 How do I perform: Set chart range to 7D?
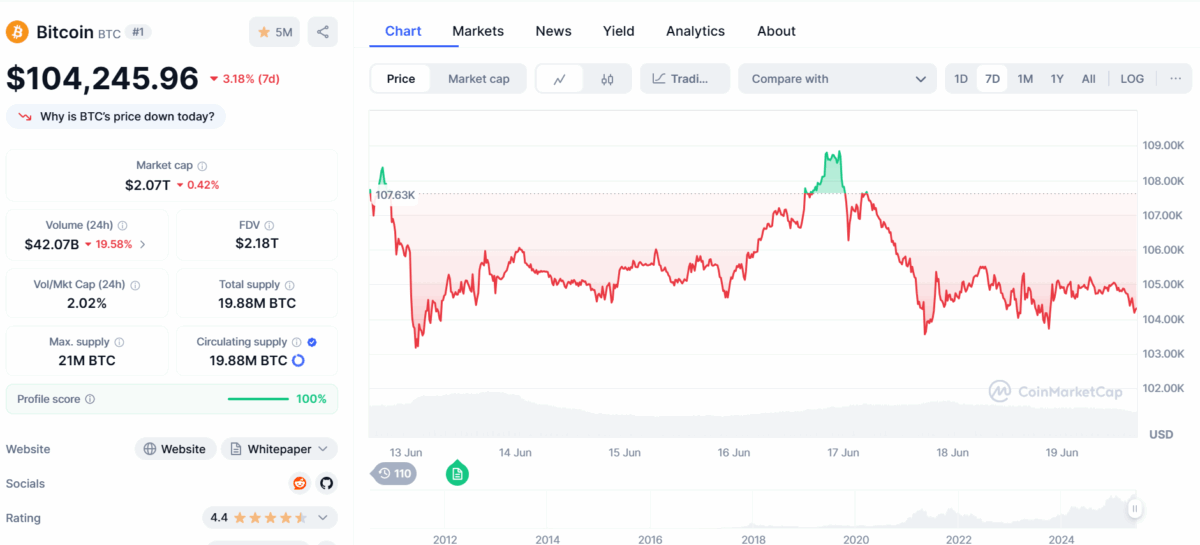point(992,79)
